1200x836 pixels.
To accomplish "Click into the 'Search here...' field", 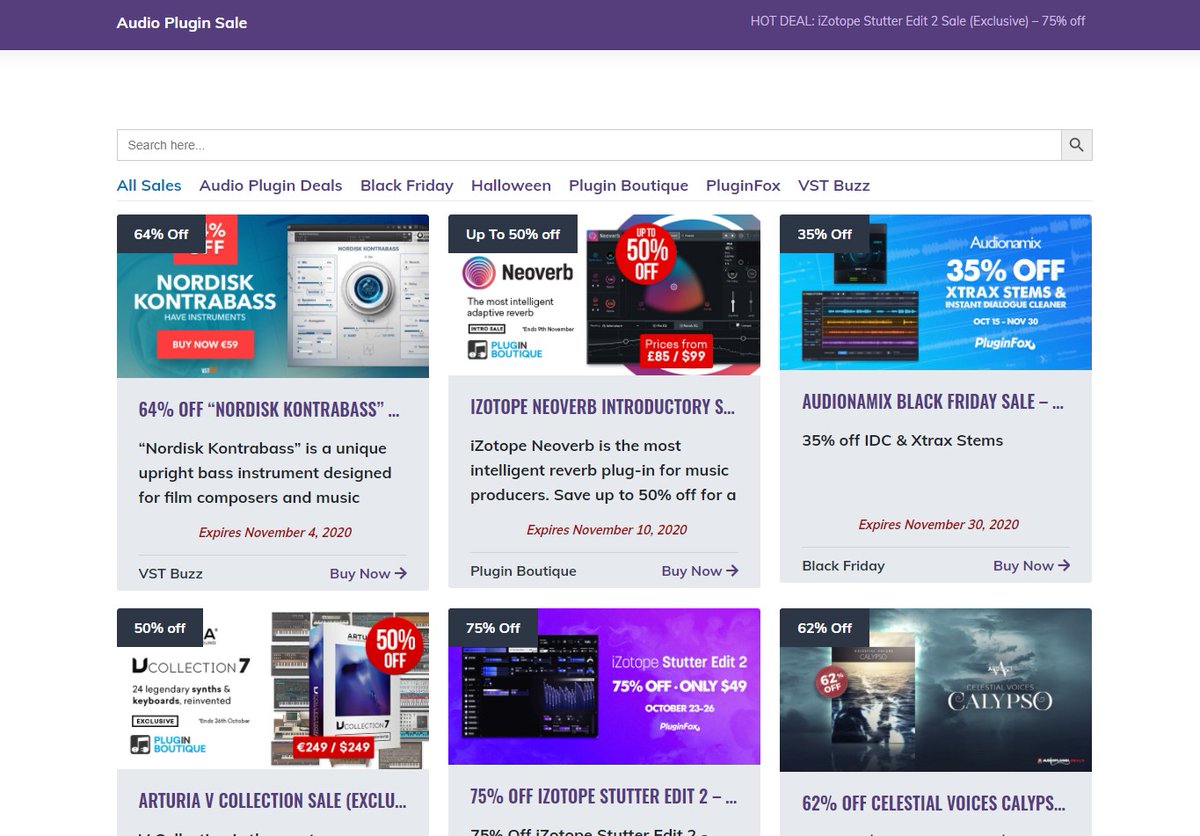I will click(589, 145).
